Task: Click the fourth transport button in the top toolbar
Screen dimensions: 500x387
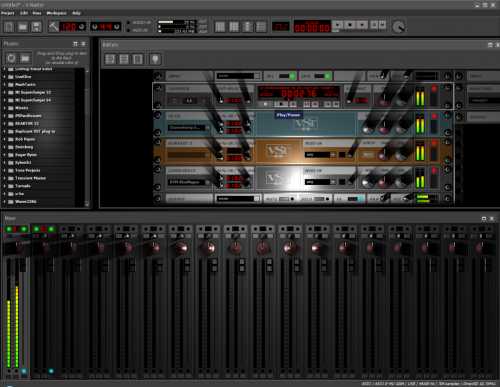Action: pos(374,25)
